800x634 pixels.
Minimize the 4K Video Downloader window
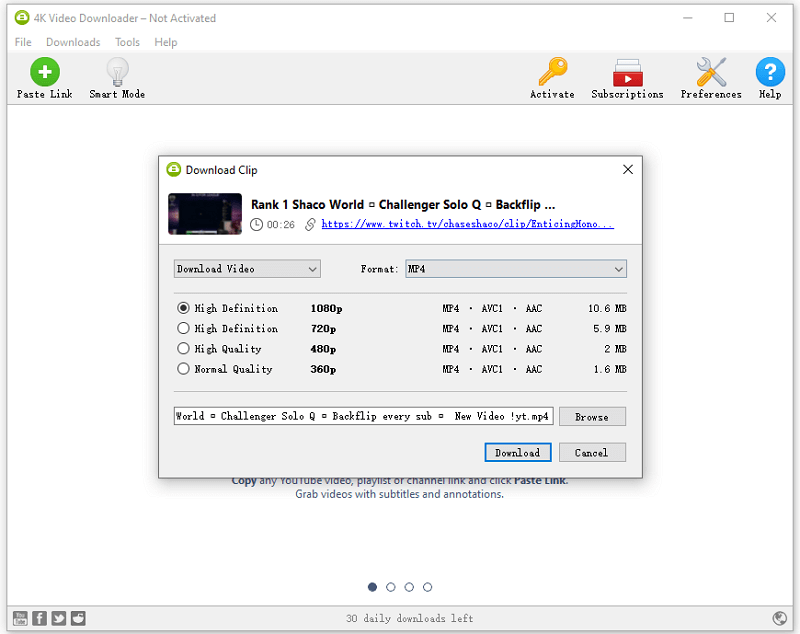688,18
